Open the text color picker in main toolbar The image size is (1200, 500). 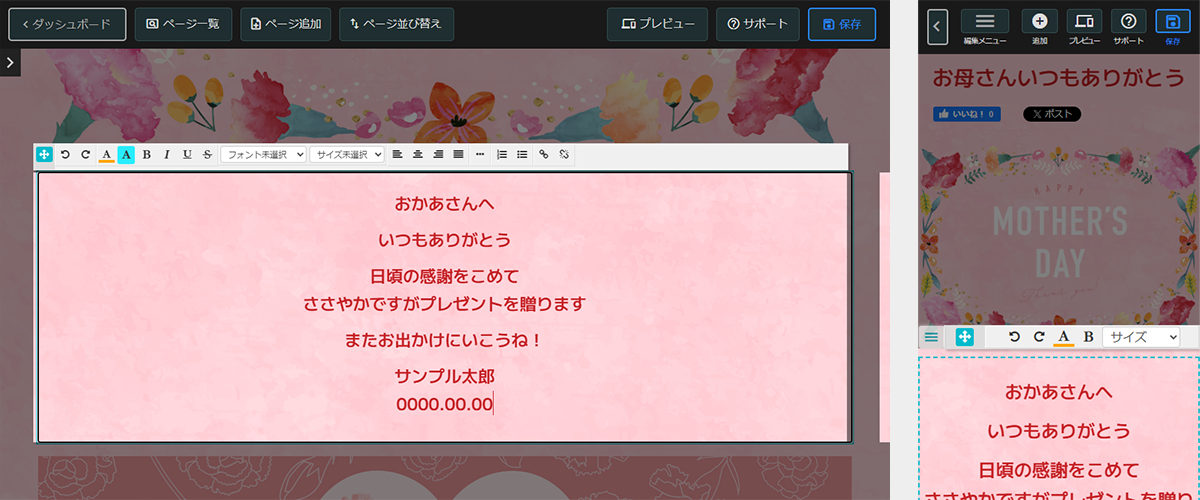click(106, 155)
